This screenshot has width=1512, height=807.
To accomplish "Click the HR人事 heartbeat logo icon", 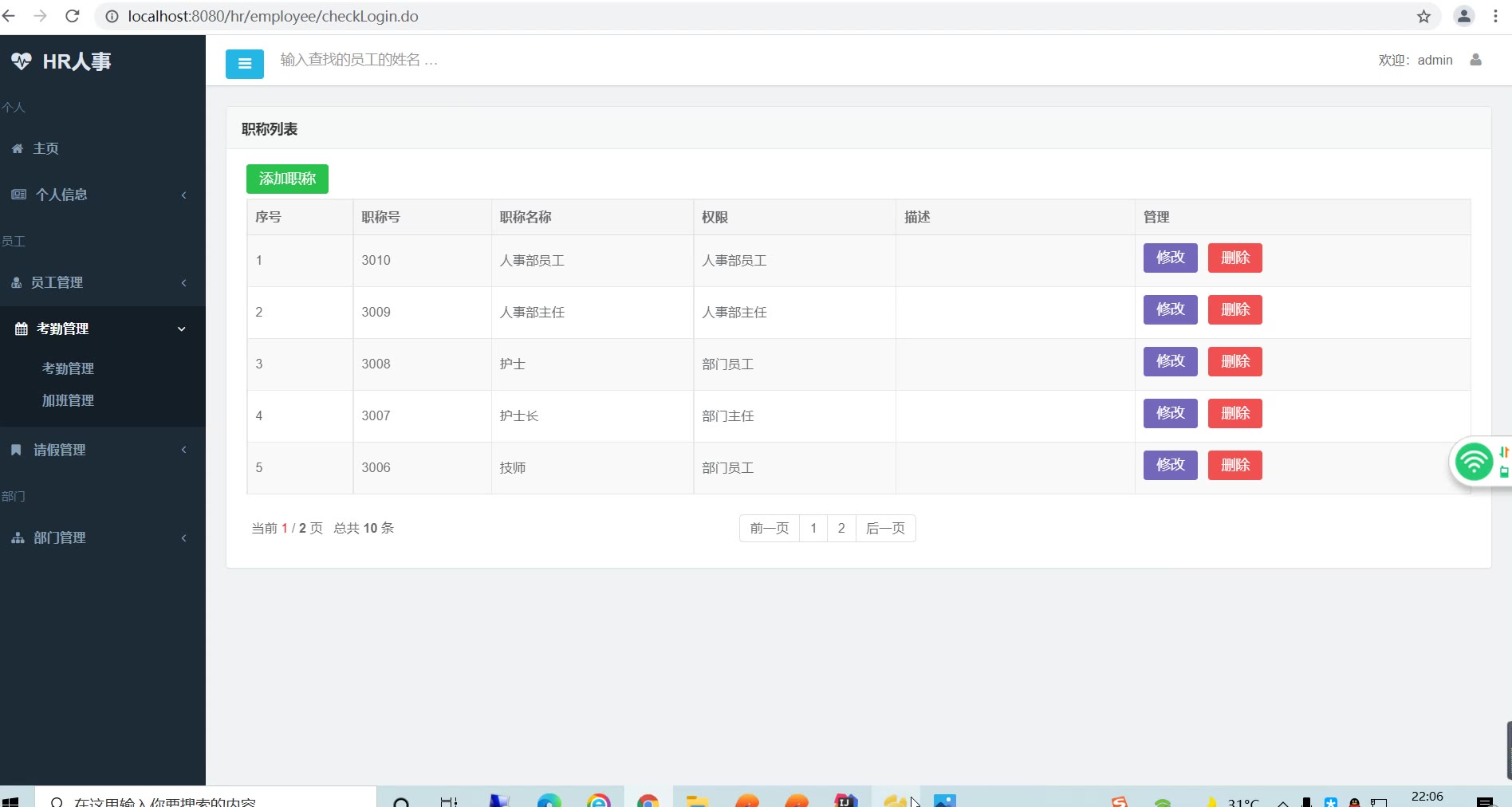I will pyautogui.click(x=22, y=61).
